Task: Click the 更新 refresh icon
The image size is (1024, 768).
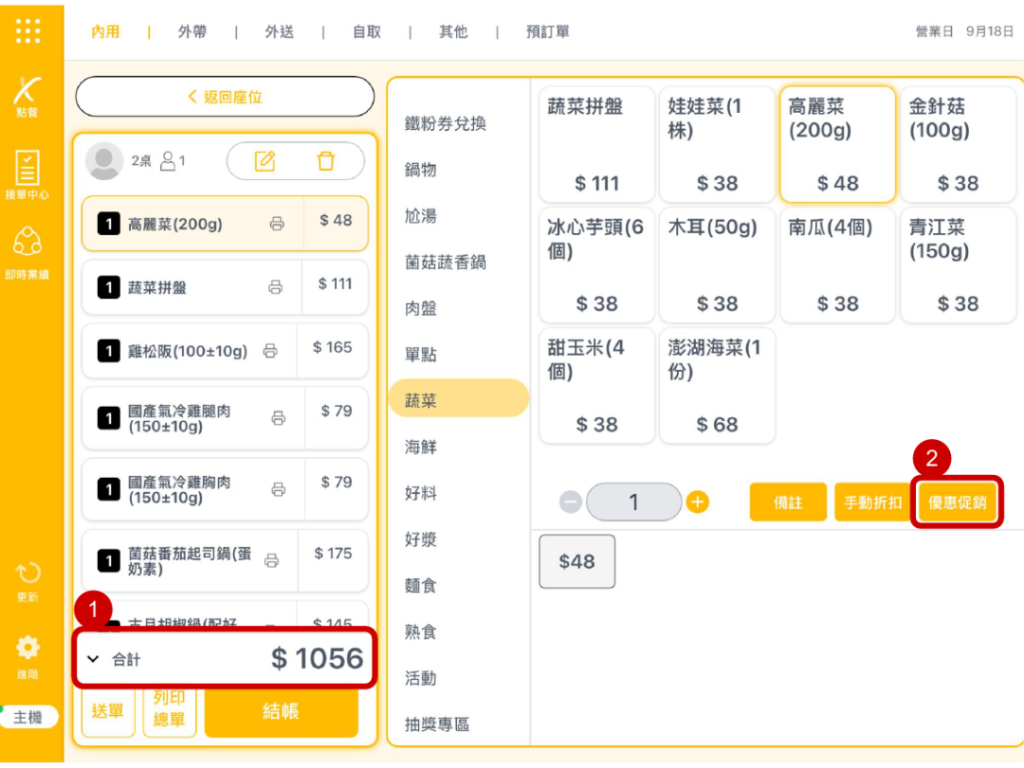Action: click(28, 580)
